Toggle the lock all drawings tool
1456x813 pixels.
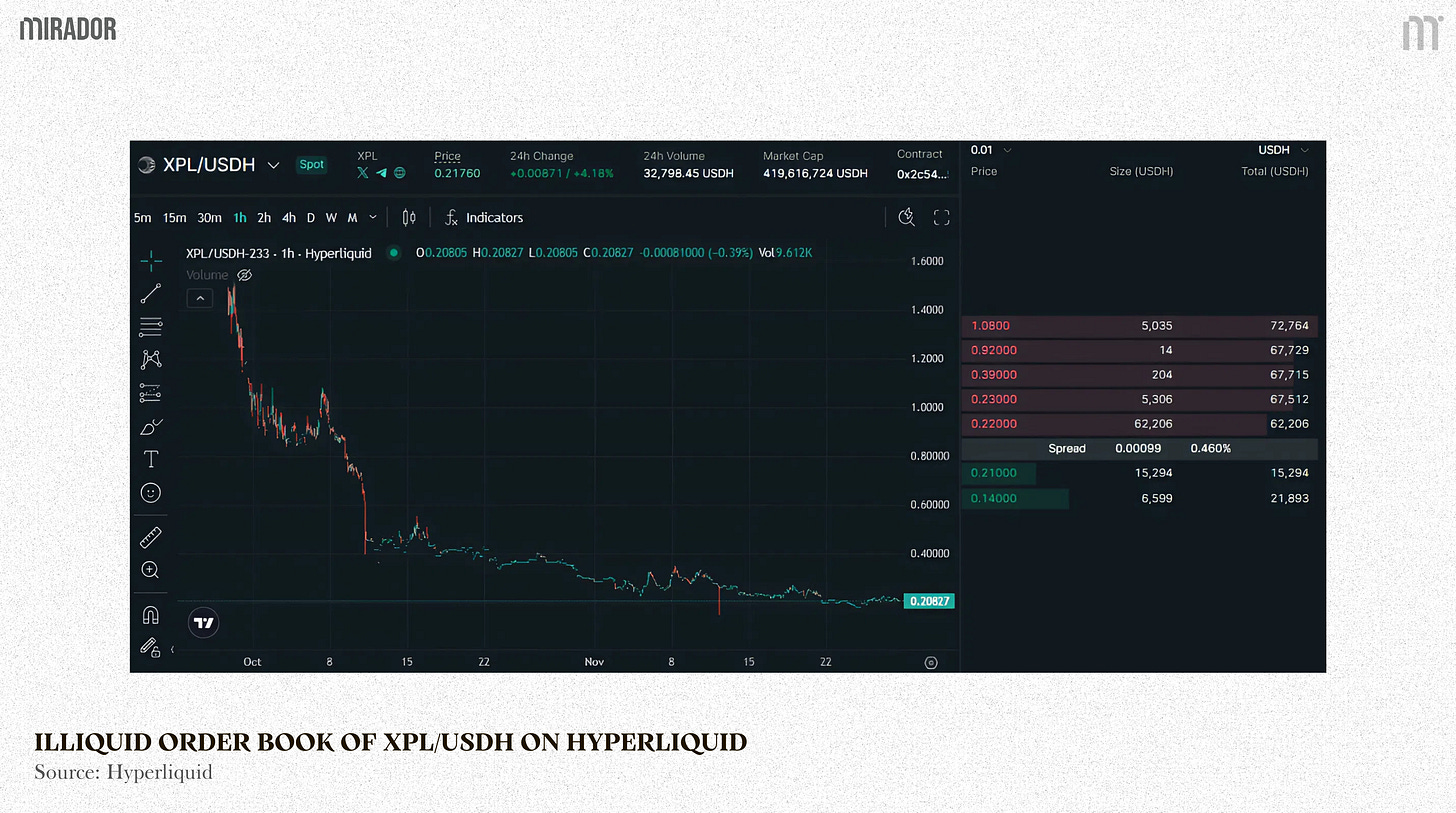tap(151, 647)
